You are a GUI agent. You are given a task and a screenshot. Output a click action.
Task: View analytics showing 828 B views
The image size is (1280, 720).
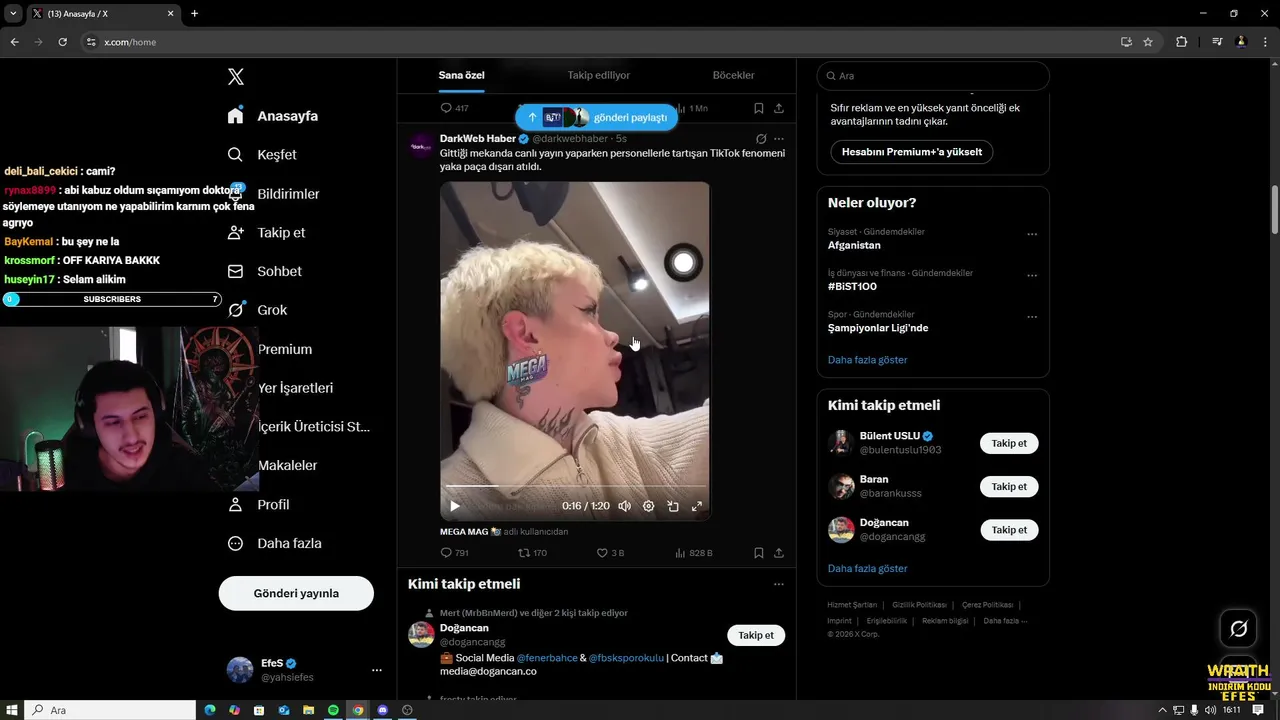(694, 552)
